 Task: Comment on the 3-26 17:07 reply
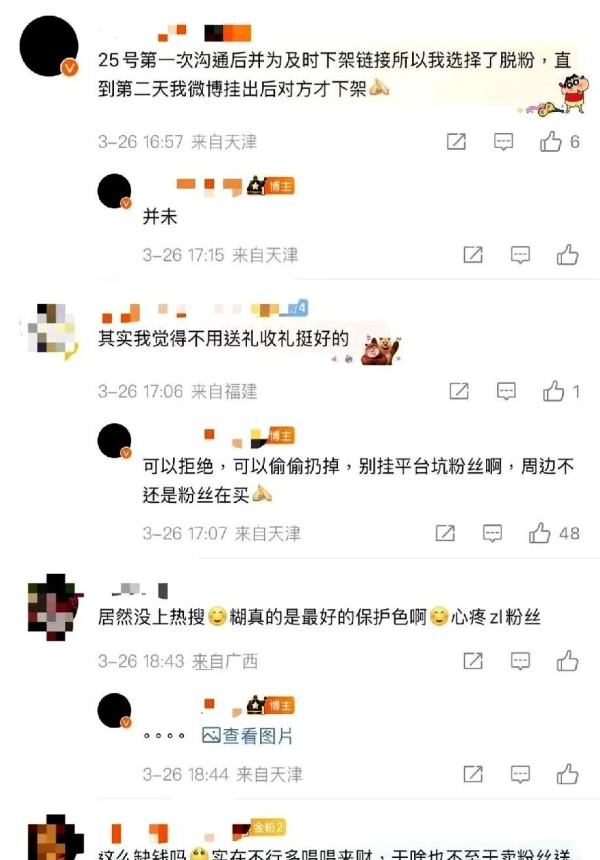[x=492, y=533]
